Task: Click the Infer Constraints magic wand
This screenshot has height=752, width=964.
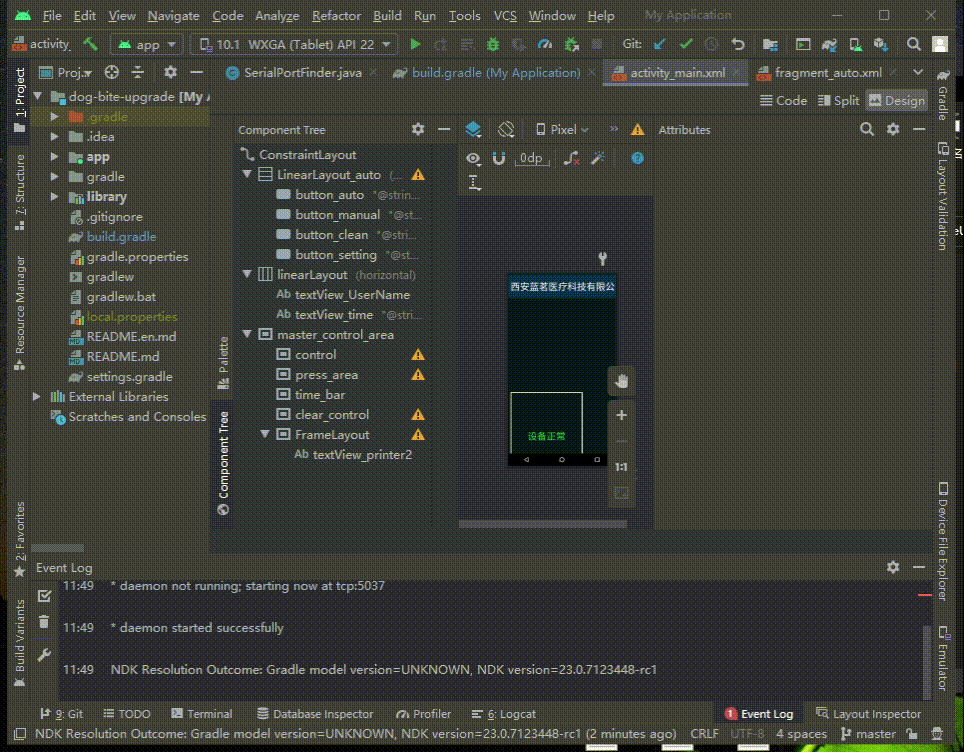Action: pyautogui.click(x=598, y=159)
